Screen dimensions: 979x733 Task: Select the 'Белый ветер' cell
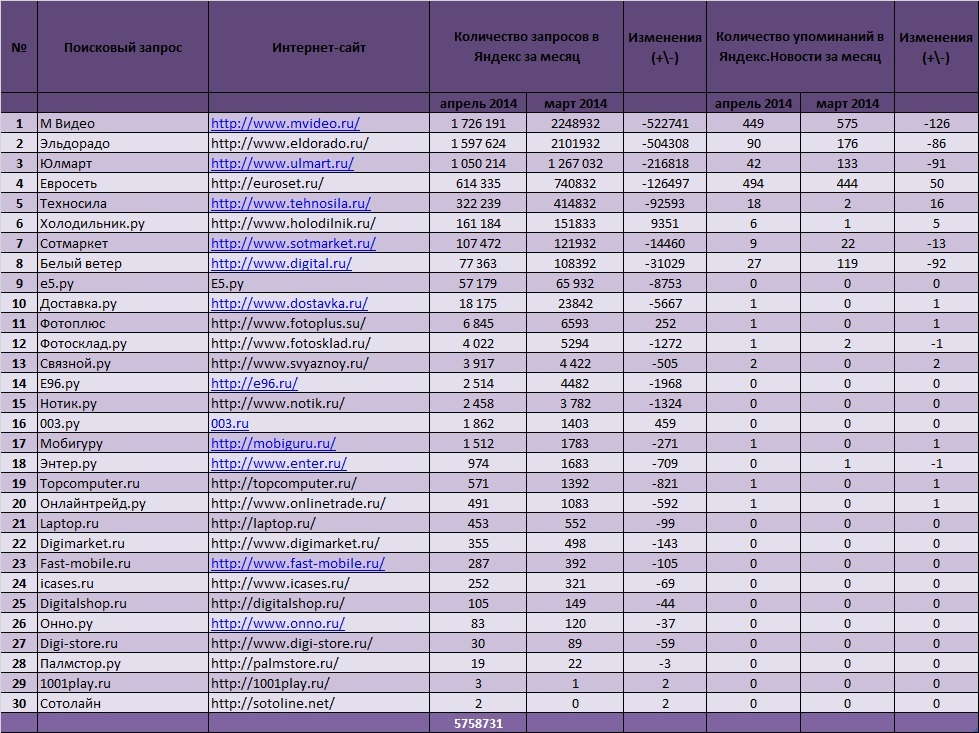coord(123,263)
